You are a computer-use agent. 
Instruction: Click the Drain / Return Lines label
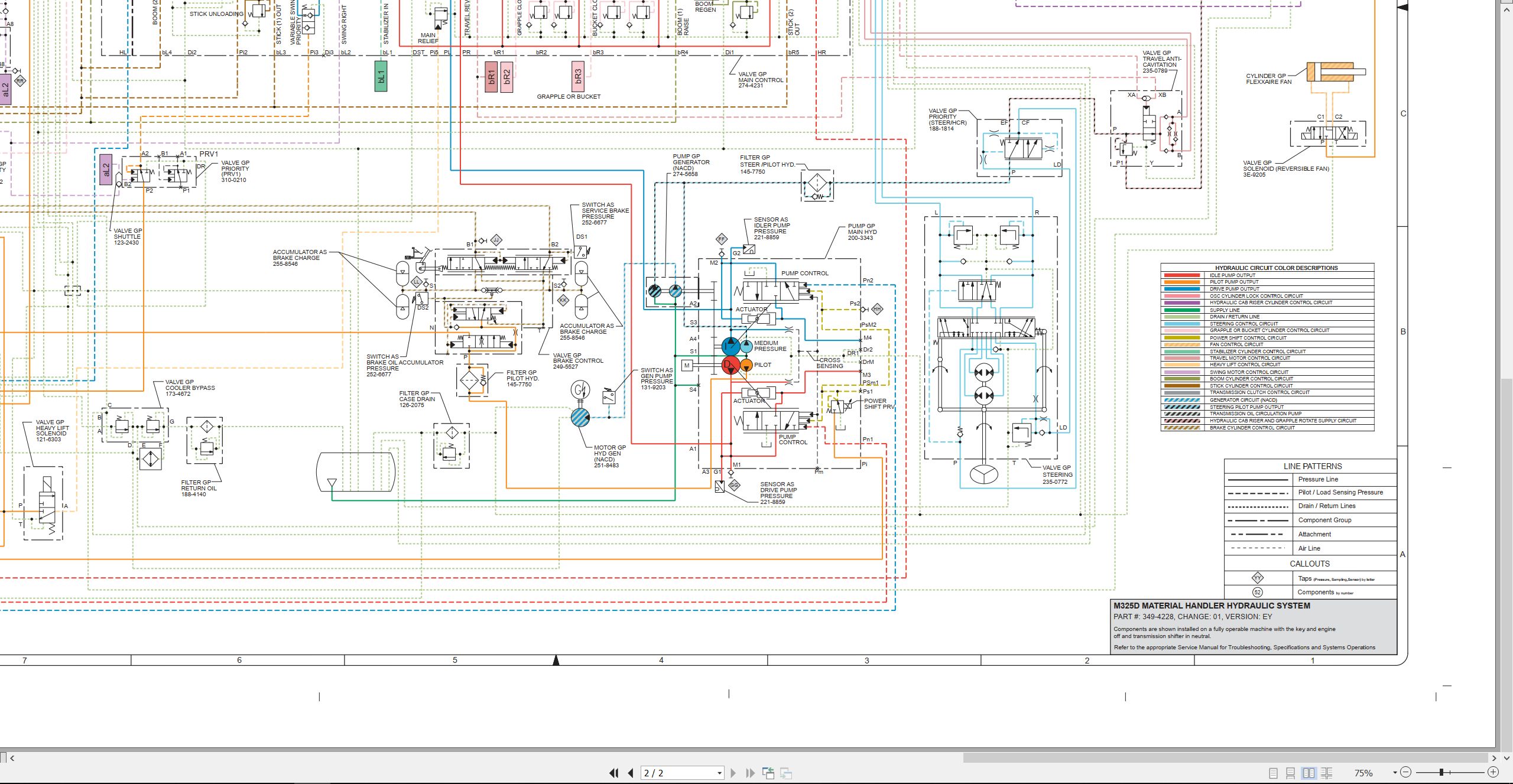[1327, 506]
